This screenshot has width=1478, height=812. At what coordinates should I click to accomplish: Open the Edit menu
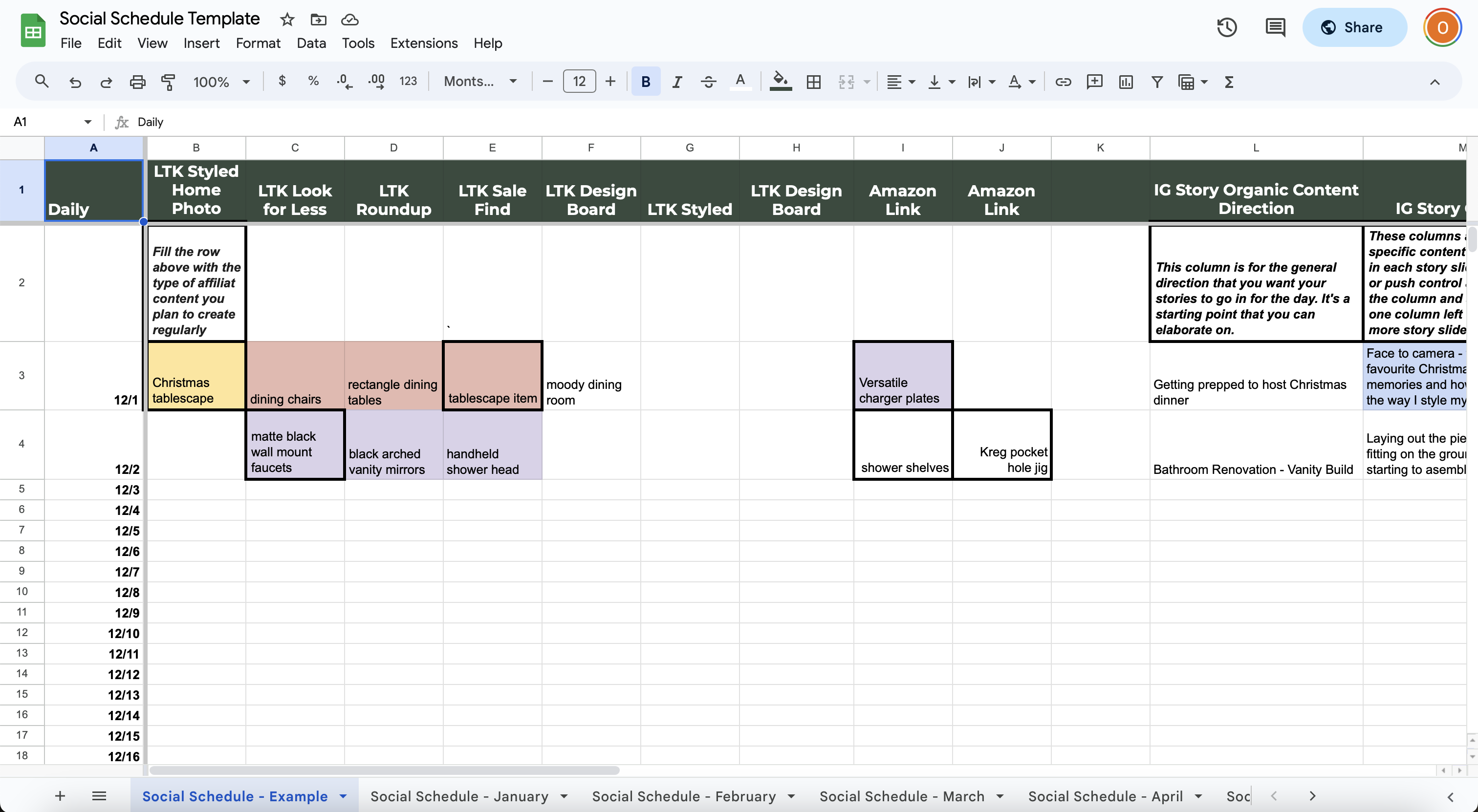click(109, 43)
